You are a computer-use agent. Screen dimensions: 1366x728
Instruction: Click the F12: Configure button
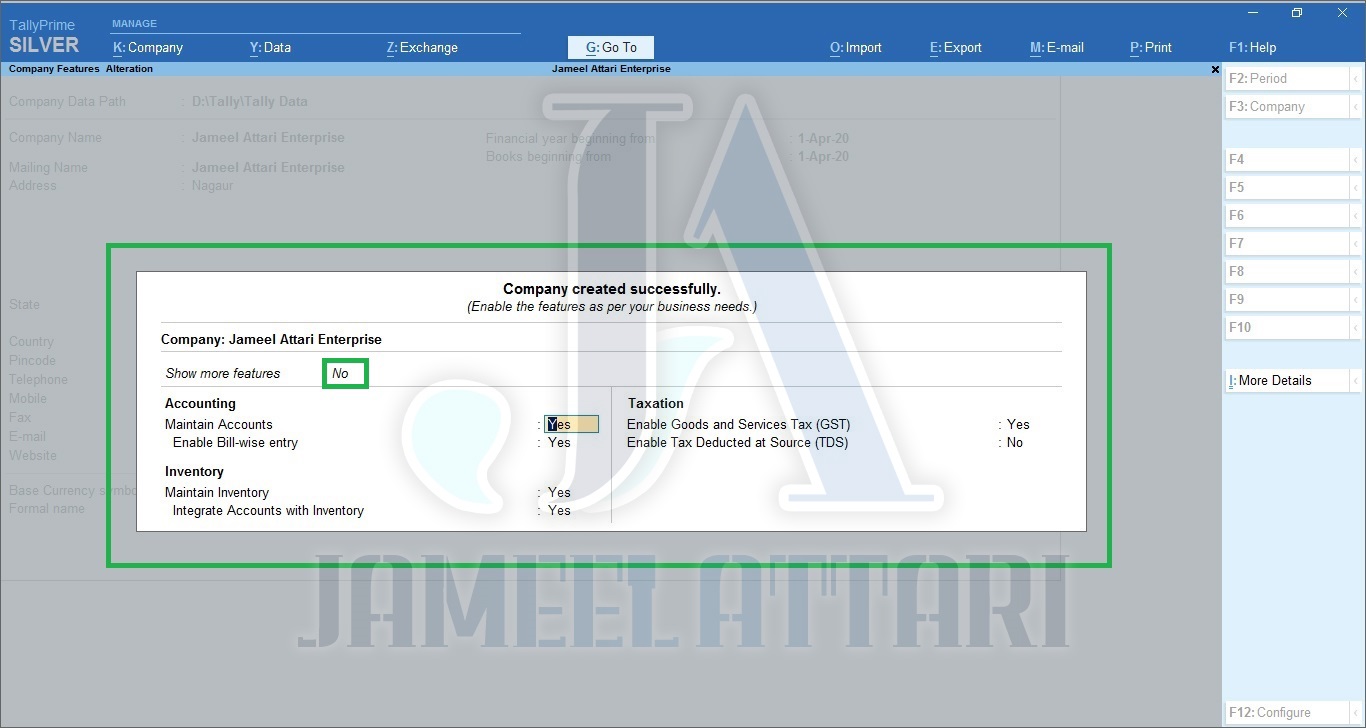click(x=1286, y=712)
